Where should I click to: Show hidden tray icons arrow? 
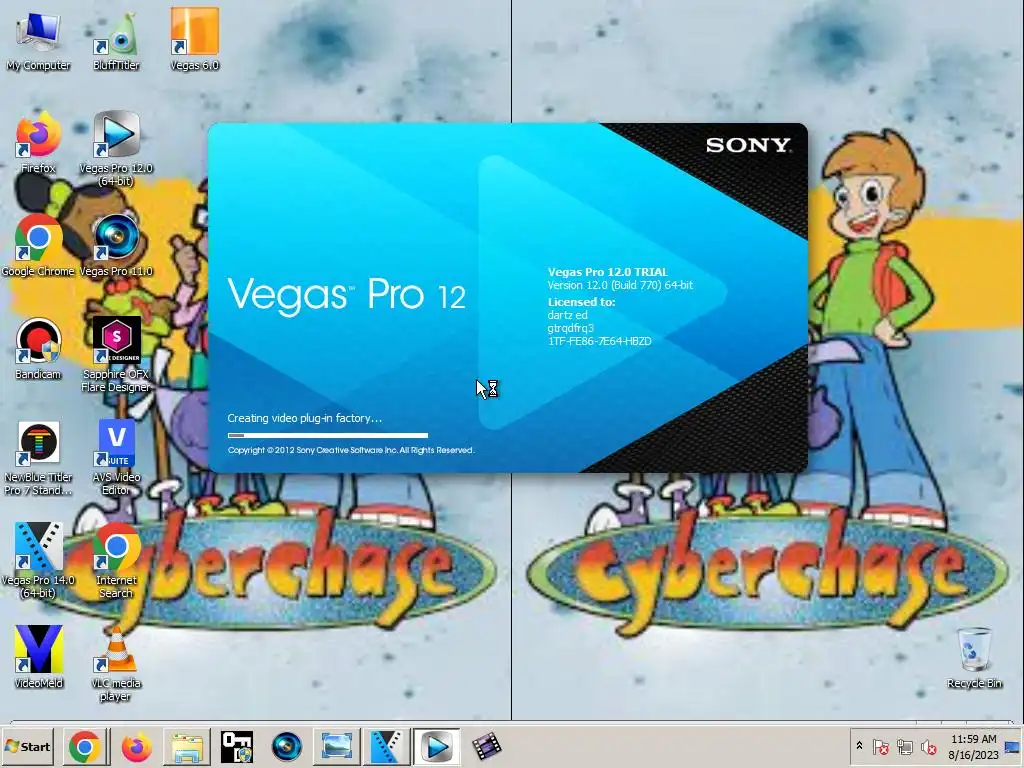(859, 746)
